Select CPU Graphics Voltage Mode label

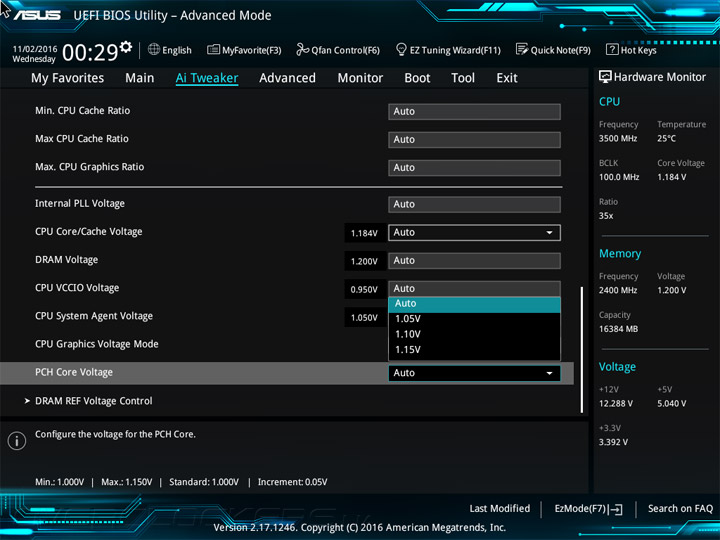(x=97, y=344)
